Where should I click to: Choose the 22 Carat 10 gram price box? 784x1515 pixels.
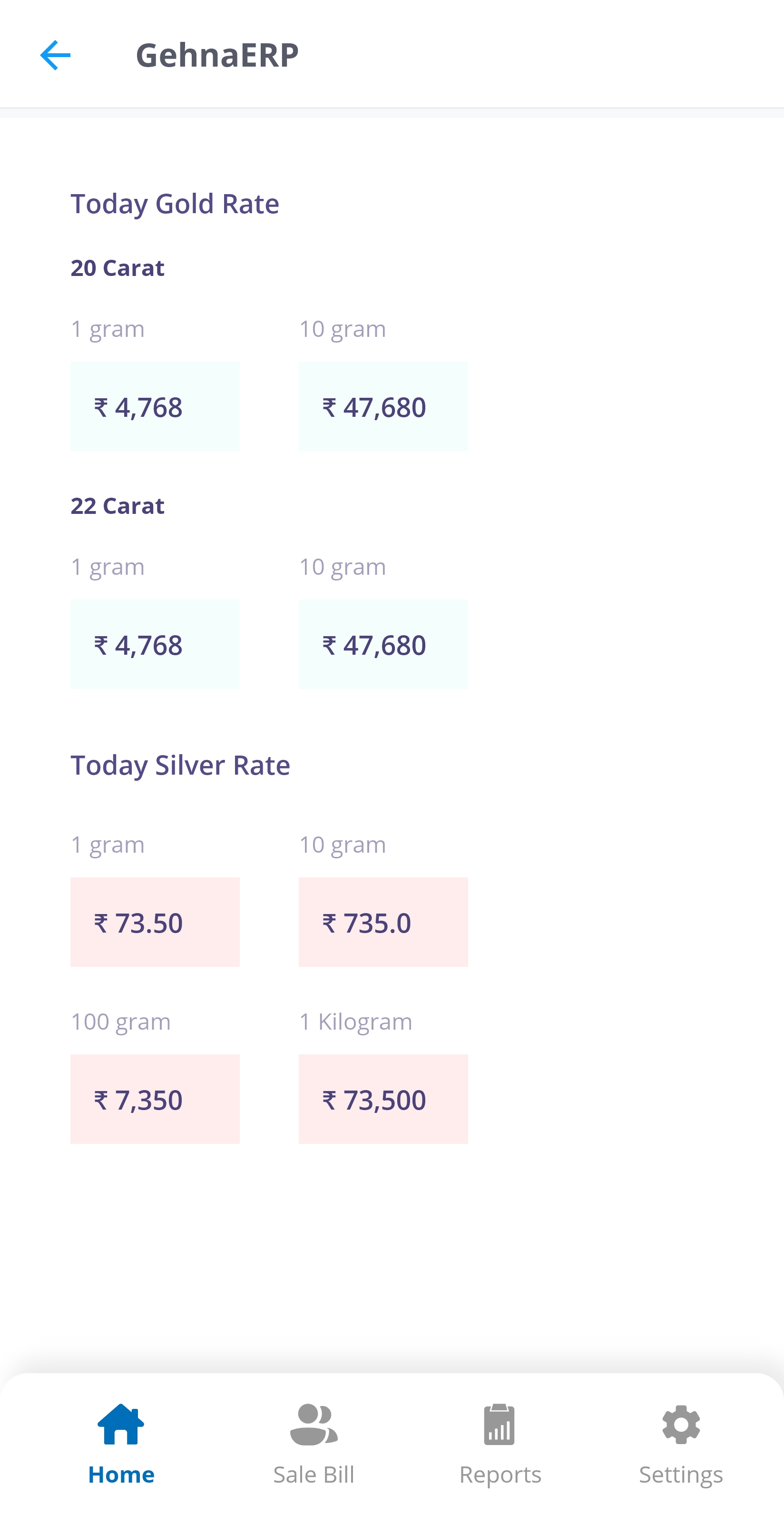click(x=383, y=644)
